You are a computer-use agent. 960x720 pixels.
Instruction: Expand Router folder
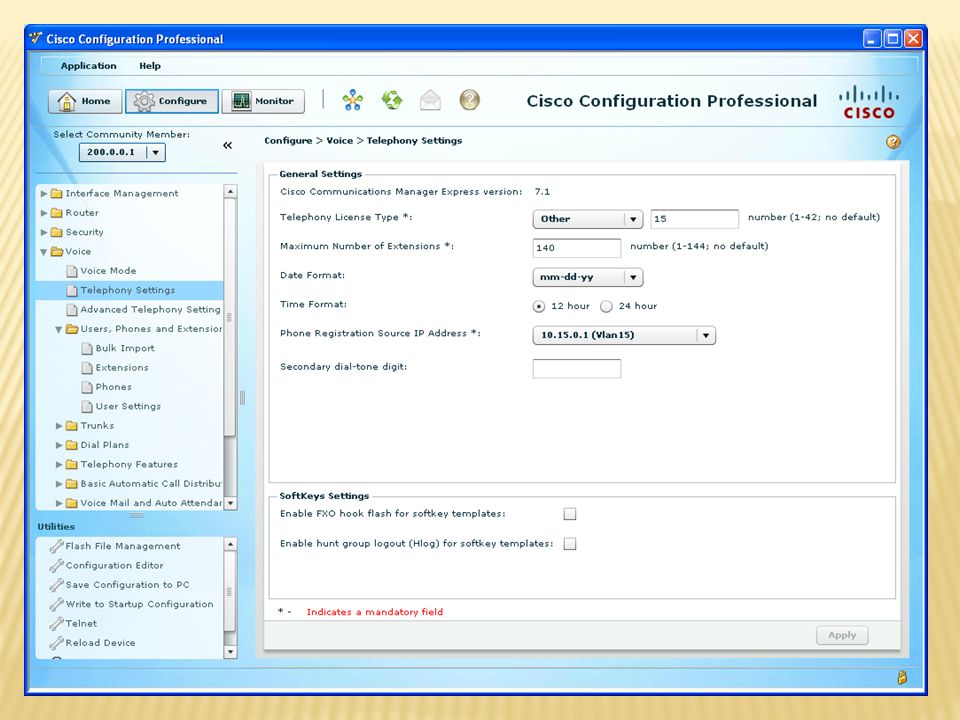[44, 213]
